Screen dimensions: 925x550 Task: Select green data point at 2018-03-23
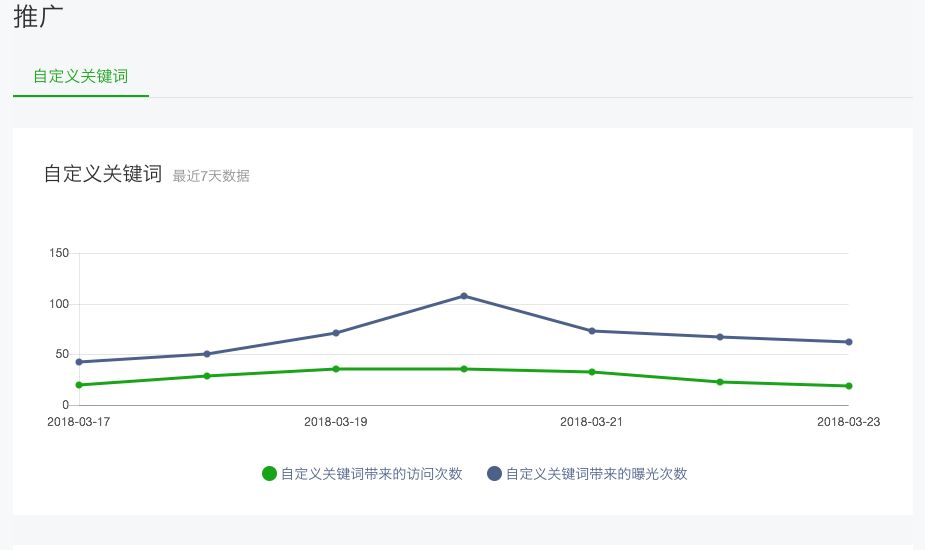(848, 386)
